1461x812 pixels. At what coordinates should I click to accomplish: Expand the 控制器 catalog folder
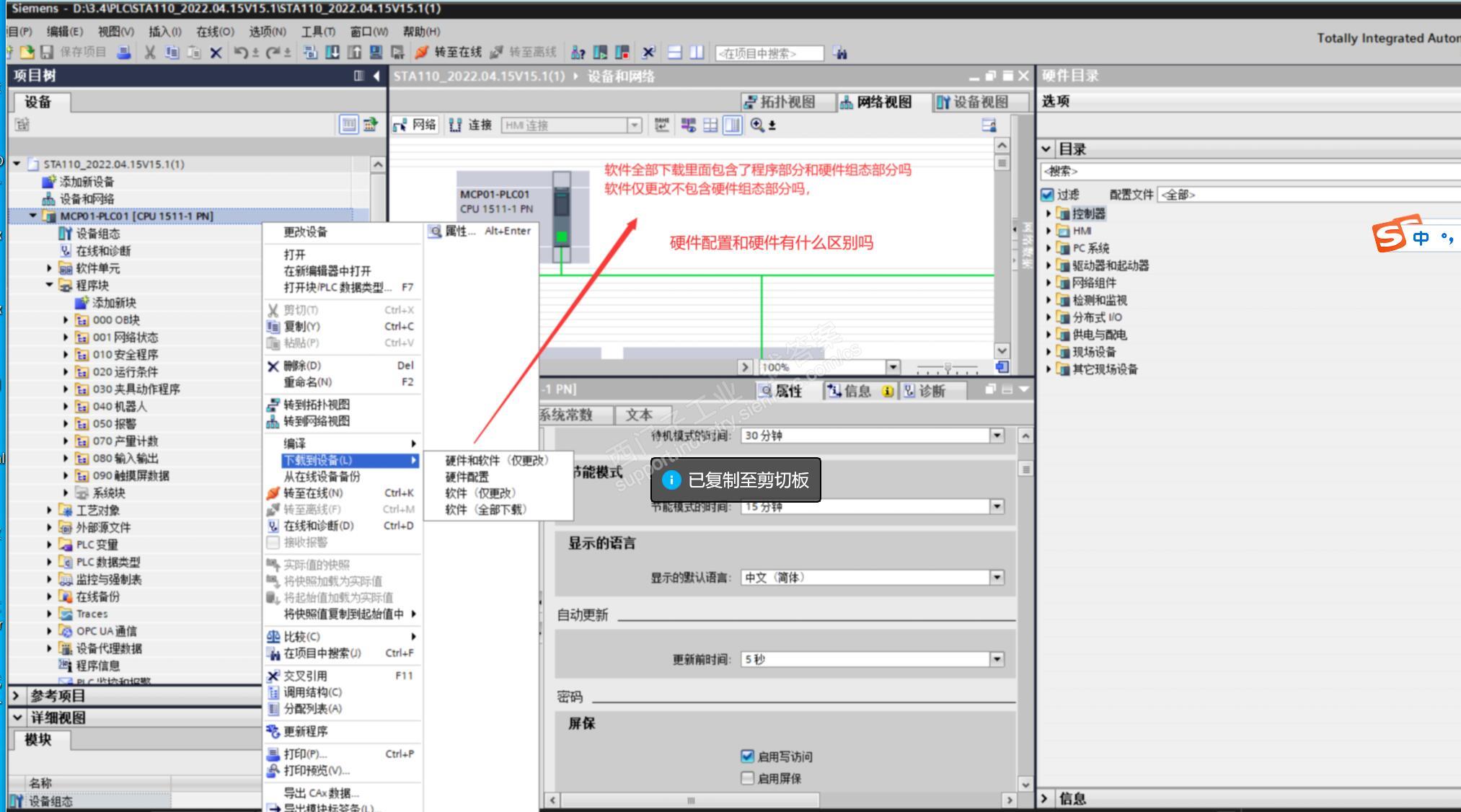(1049, 213)
